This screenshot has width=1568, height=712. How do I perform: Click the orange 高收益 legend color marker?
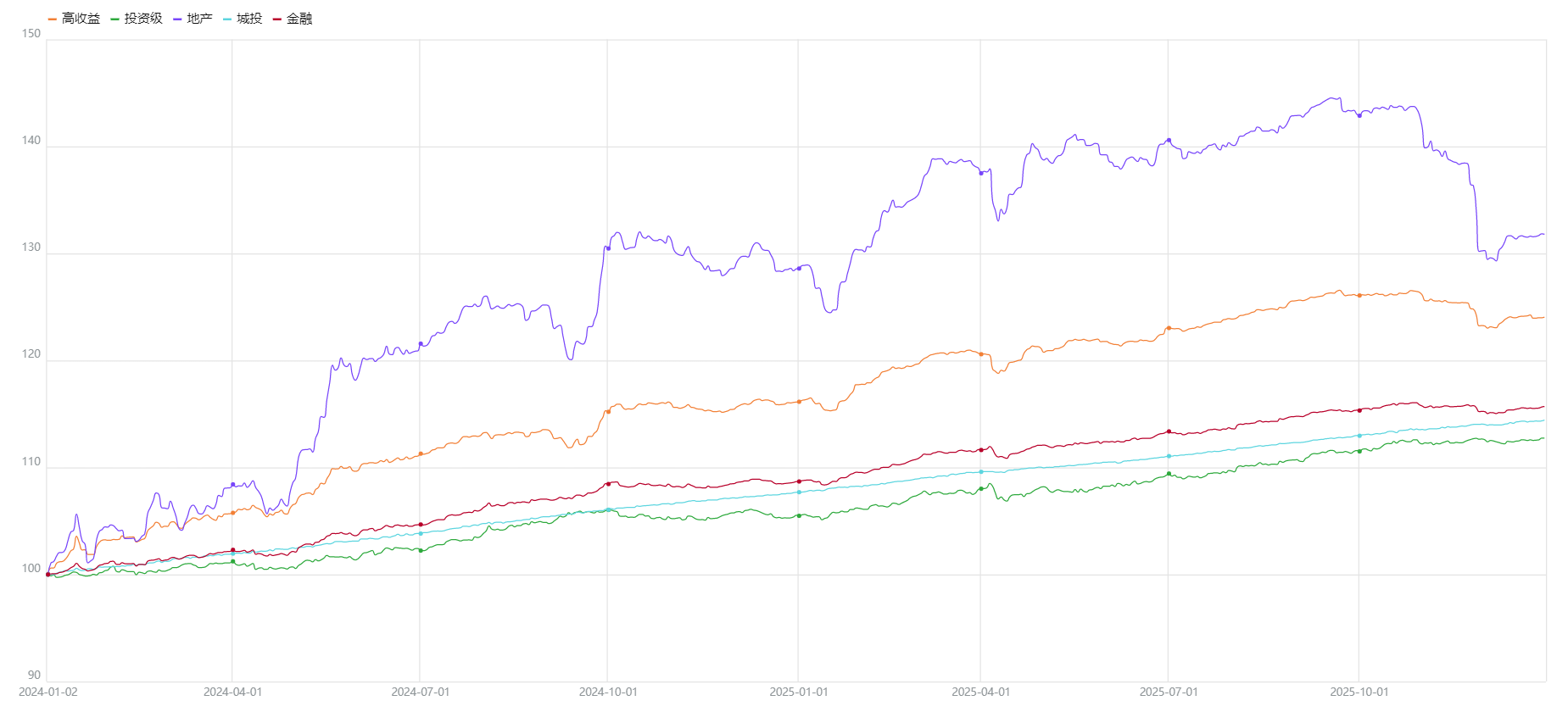click(x=53, y=19)
